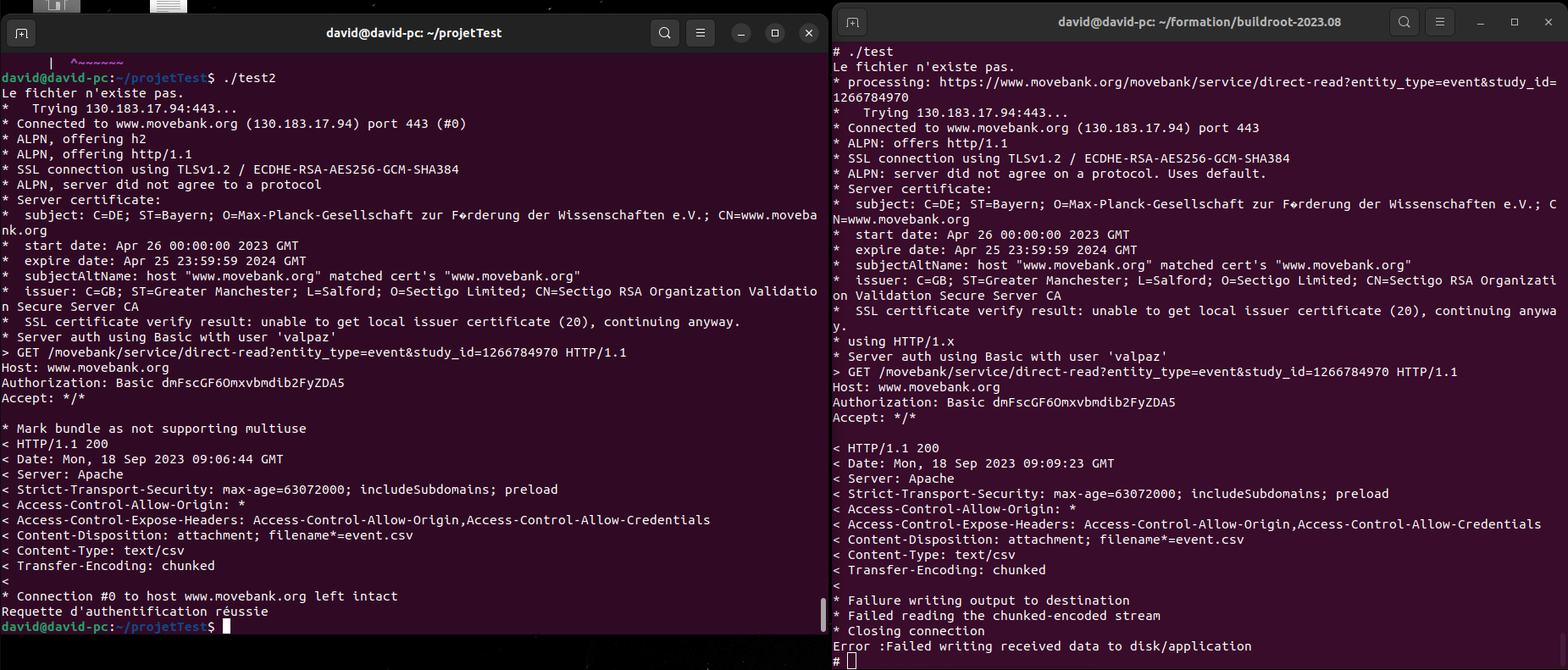
Task: Maximize the buildroot-2023.08 terminal window
Action: tap(1515, 22)
